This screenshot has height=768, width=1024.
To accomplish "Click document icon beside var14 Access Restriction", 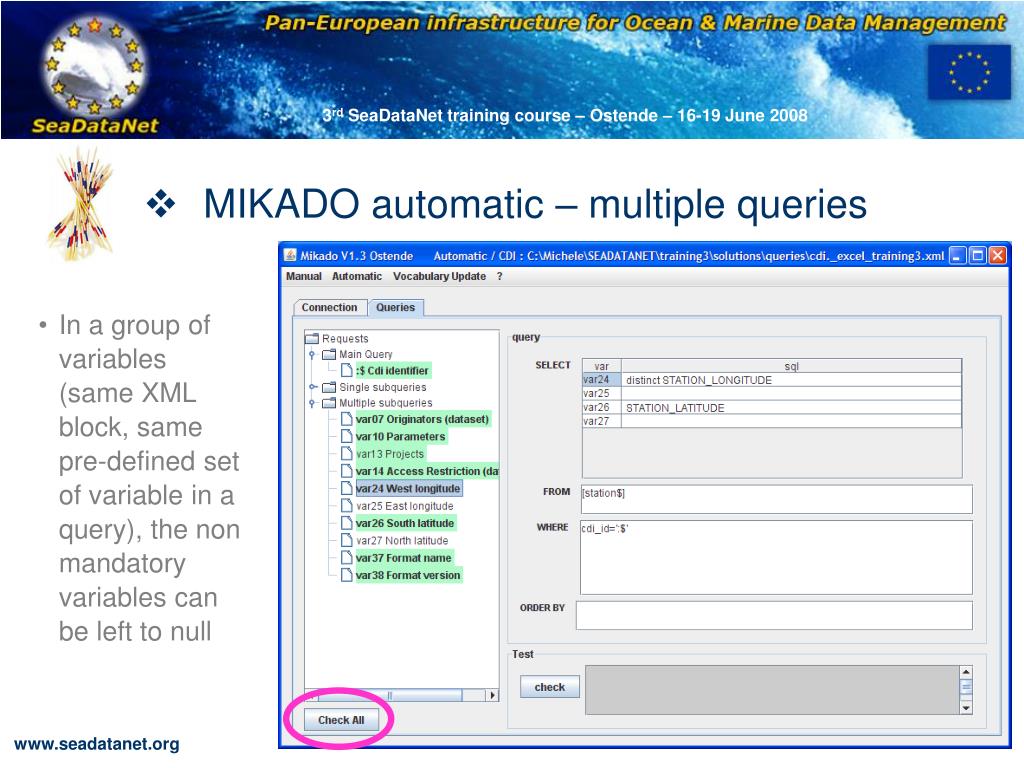I will click(347, 471).
